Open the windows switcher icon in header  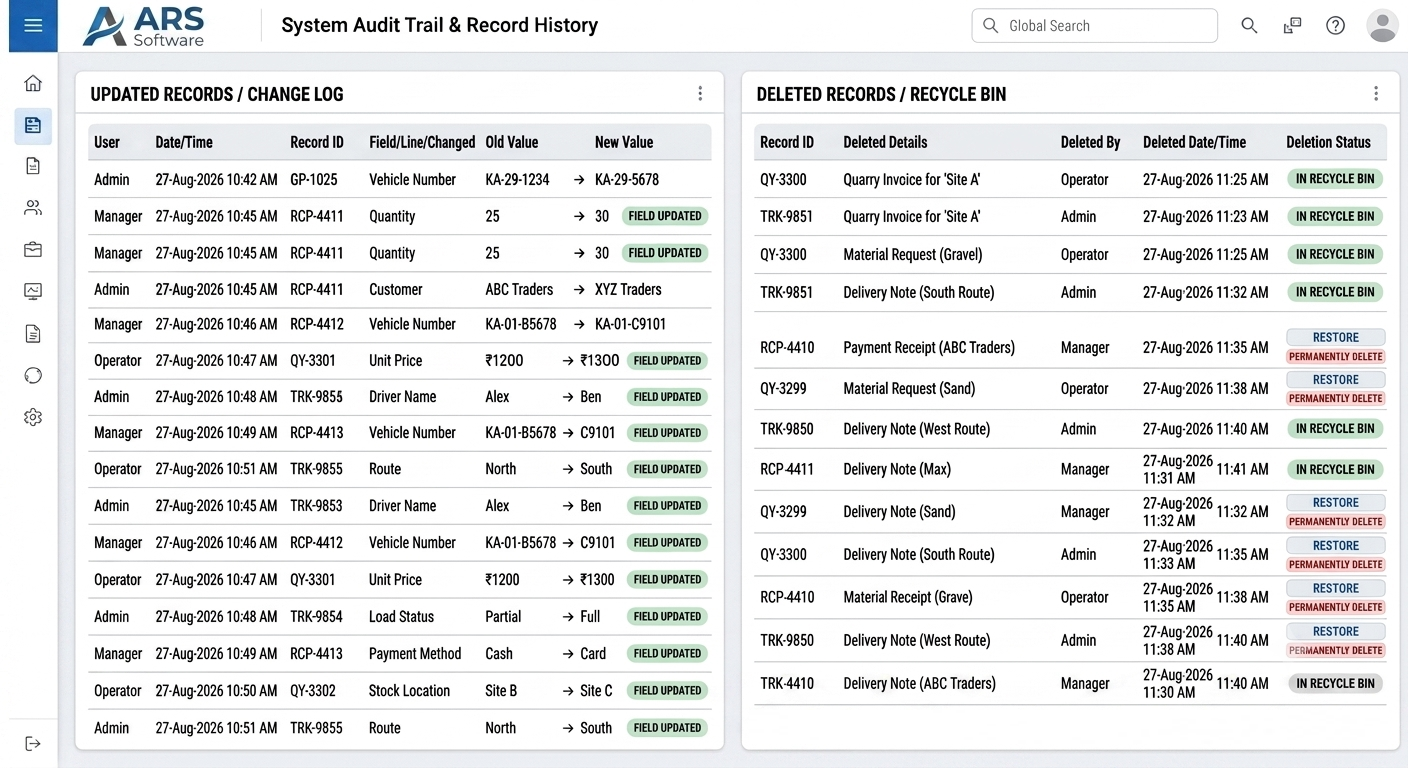pos(1292,26)
